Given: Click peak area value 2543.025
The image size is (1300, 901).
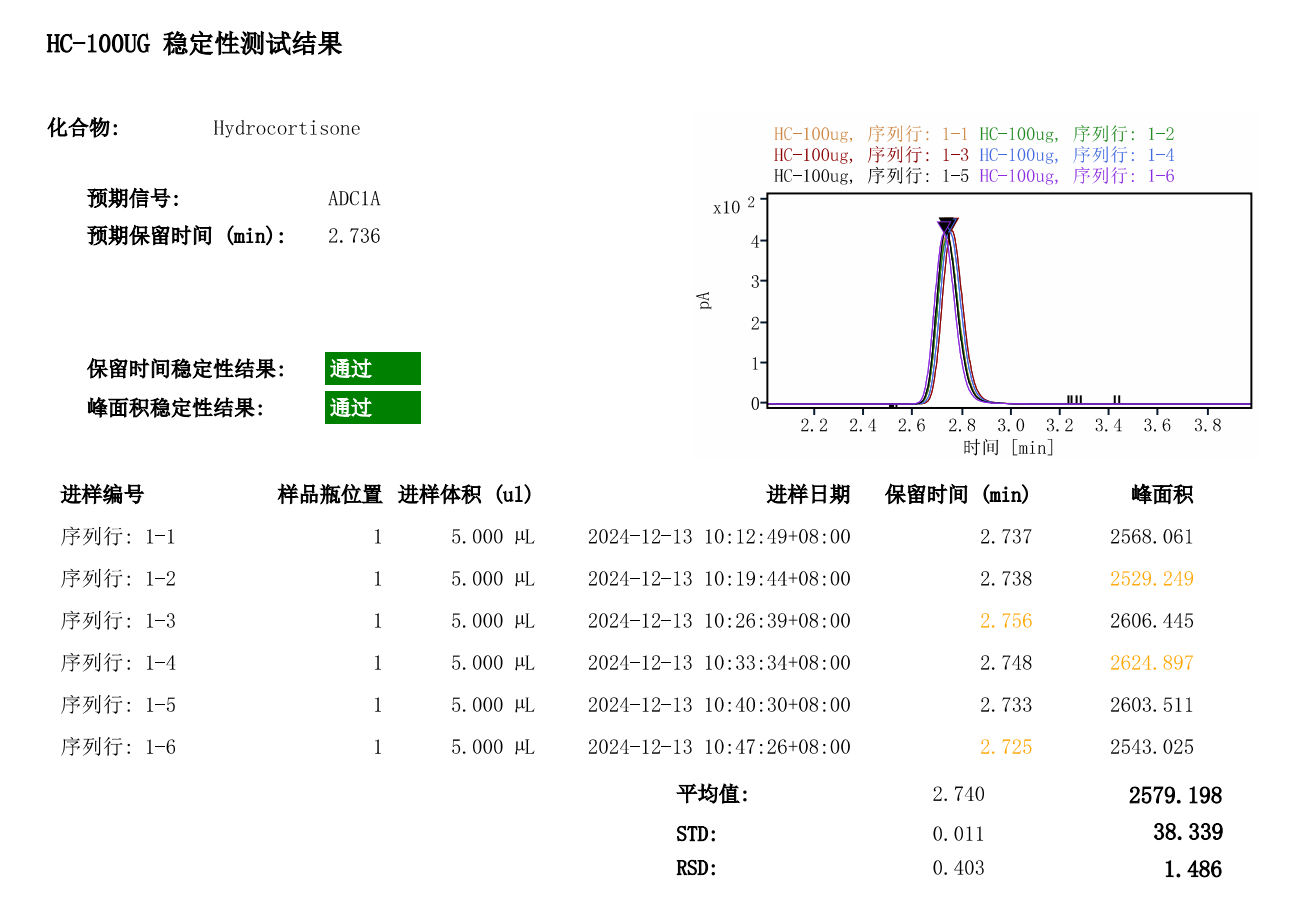Looking at the screenshot, I should coord(1152,747).
